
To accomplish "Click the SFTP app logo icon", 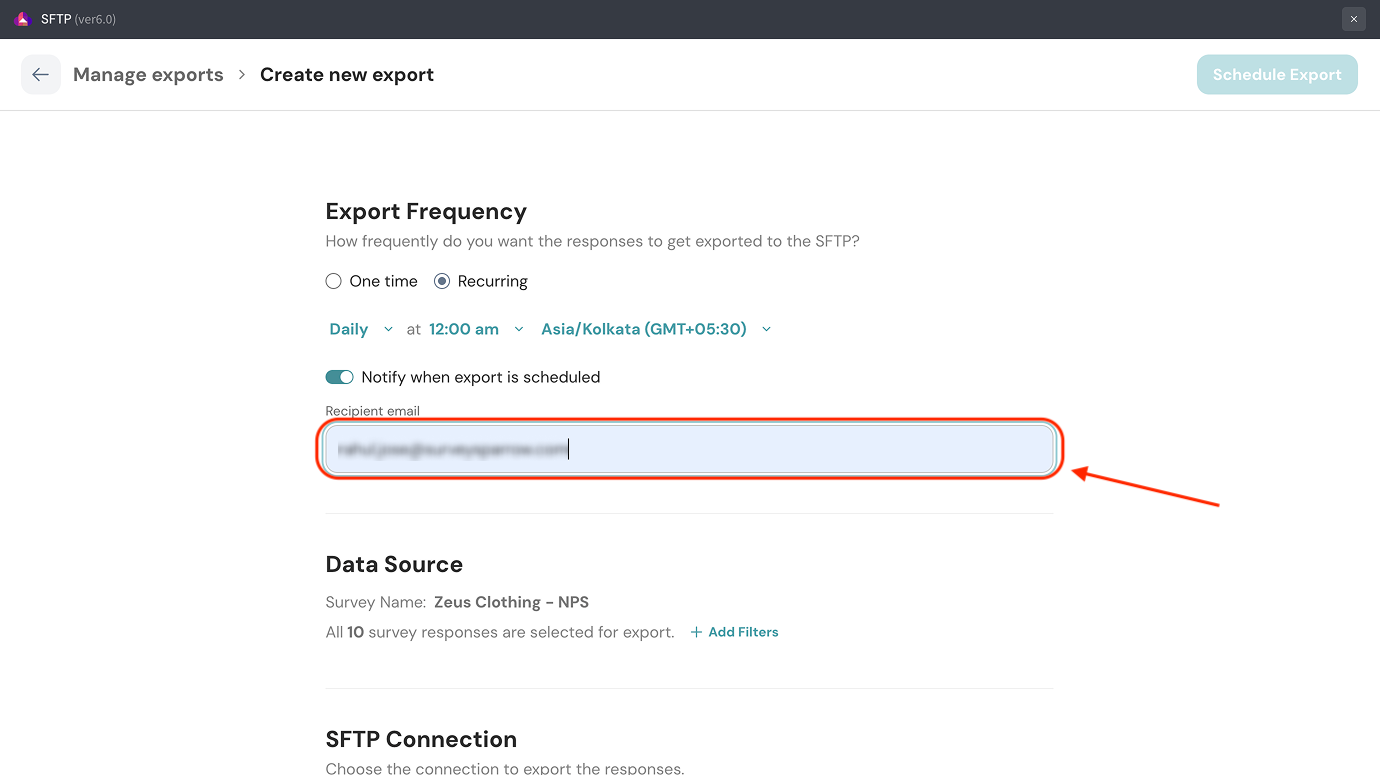I will (23, 19).
